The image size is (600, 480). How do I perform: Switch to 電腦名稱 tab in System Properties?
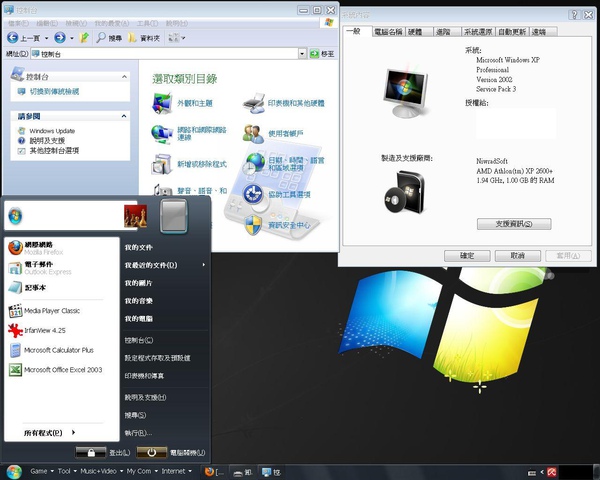[388, 32]
